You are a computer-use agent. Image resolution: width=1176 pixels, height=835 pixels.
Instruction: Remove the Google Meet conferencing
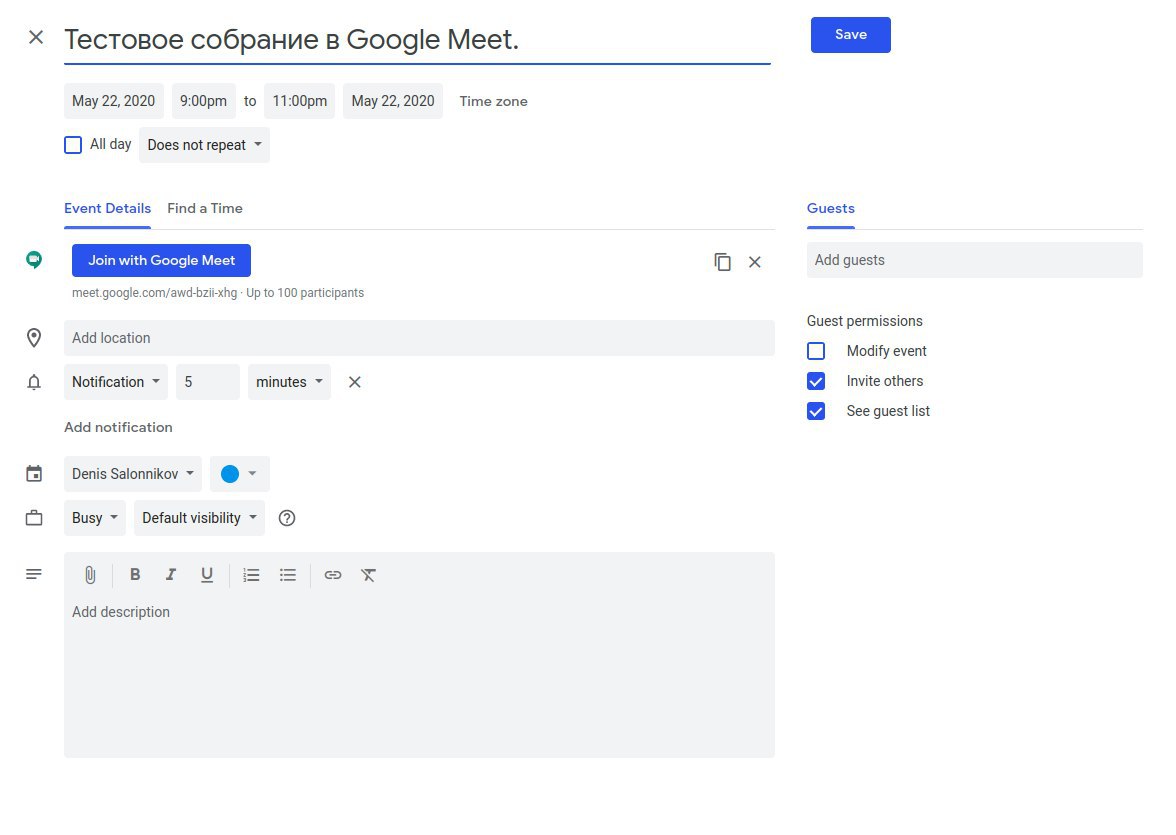[x=754, y=262]
